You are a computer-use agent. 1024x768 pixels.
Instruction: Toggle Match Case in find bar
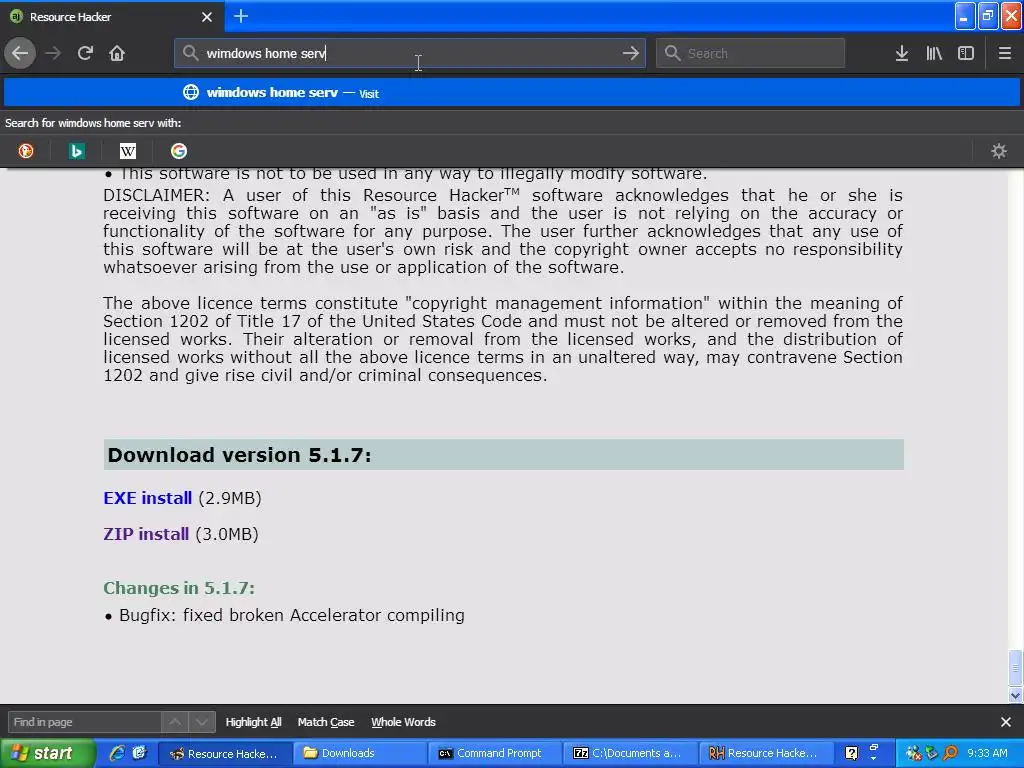[326, 722]
